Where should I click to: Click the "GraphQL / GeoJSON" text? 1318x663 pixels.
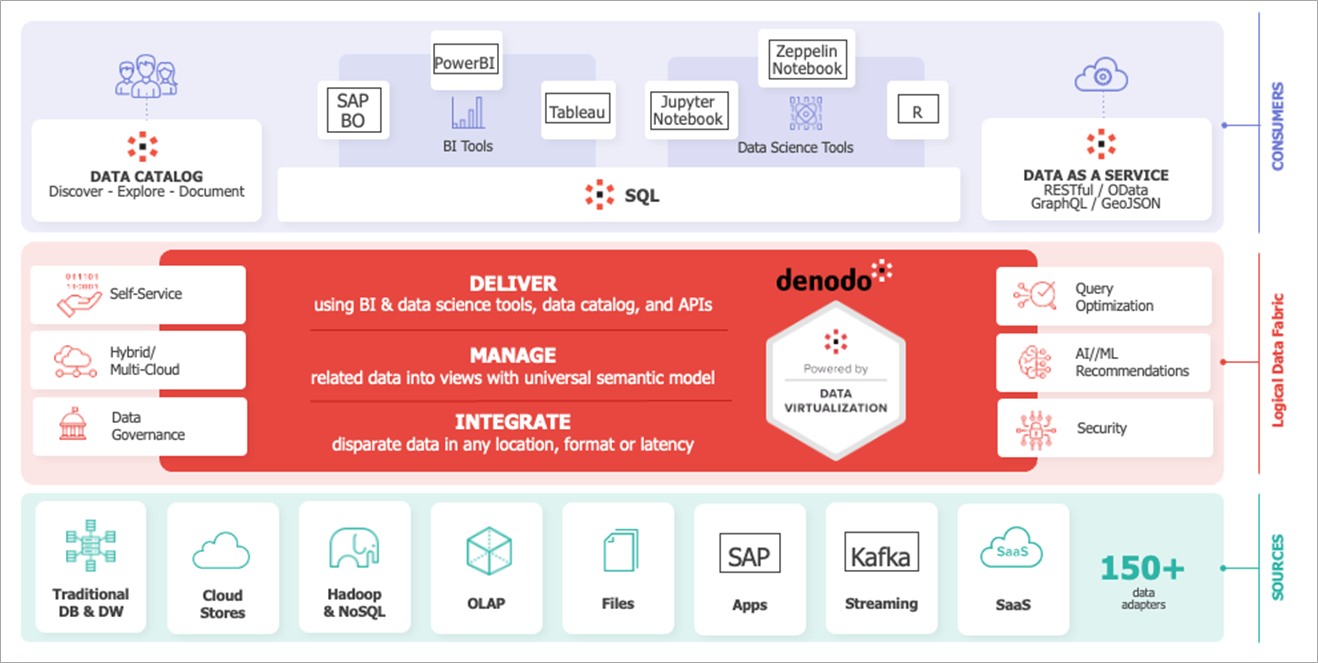click(1096, 203)
